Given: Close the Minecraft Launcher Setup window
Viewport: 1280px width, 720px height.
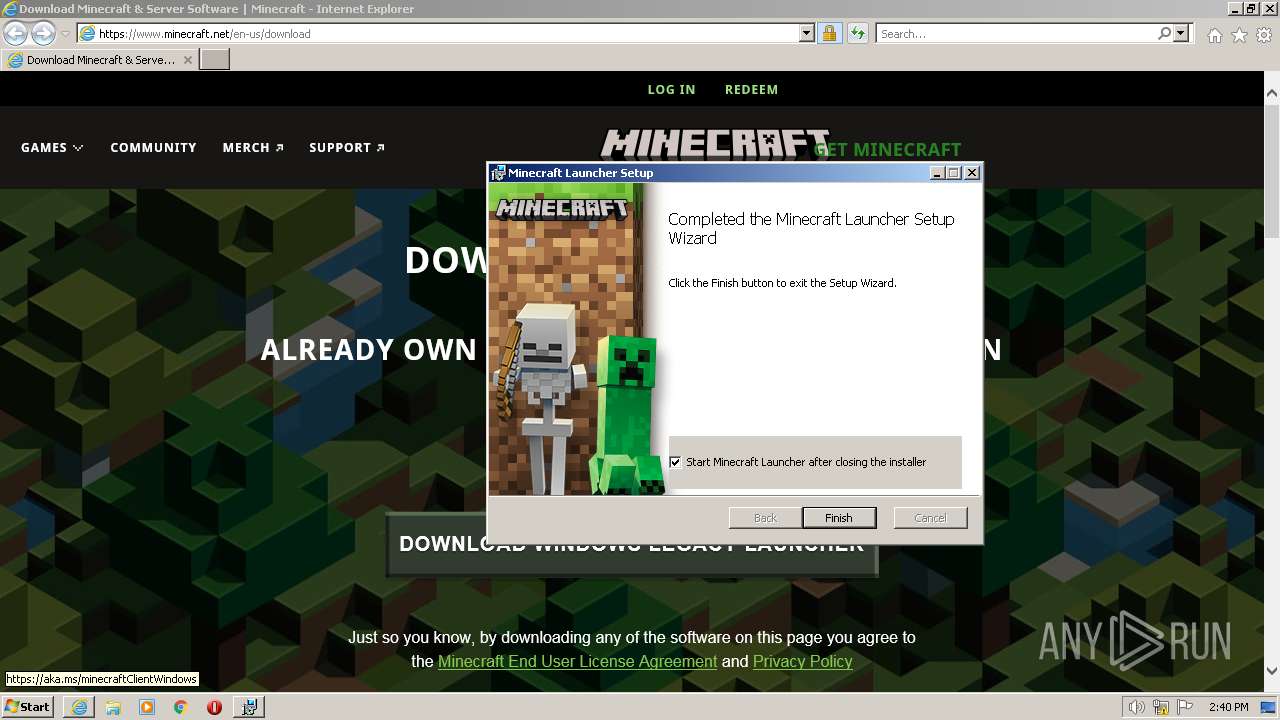Looking at the screenshot, I should click(x=971, y=172).
